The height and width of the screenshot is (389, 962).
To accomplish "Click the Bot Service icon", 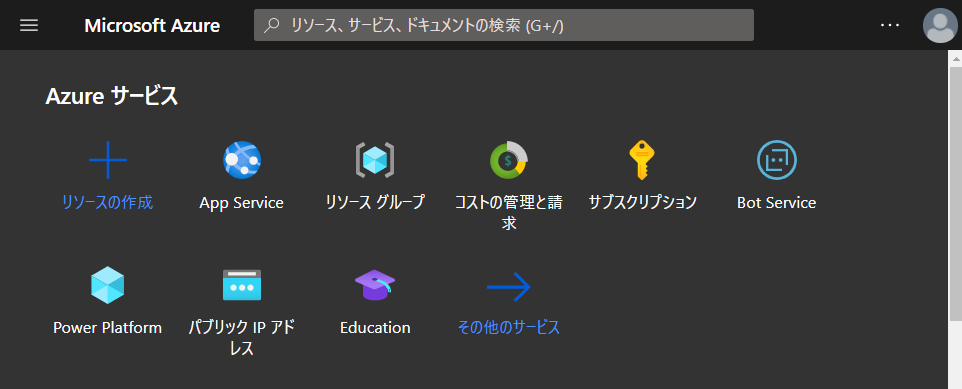I will tap(777, 160).
